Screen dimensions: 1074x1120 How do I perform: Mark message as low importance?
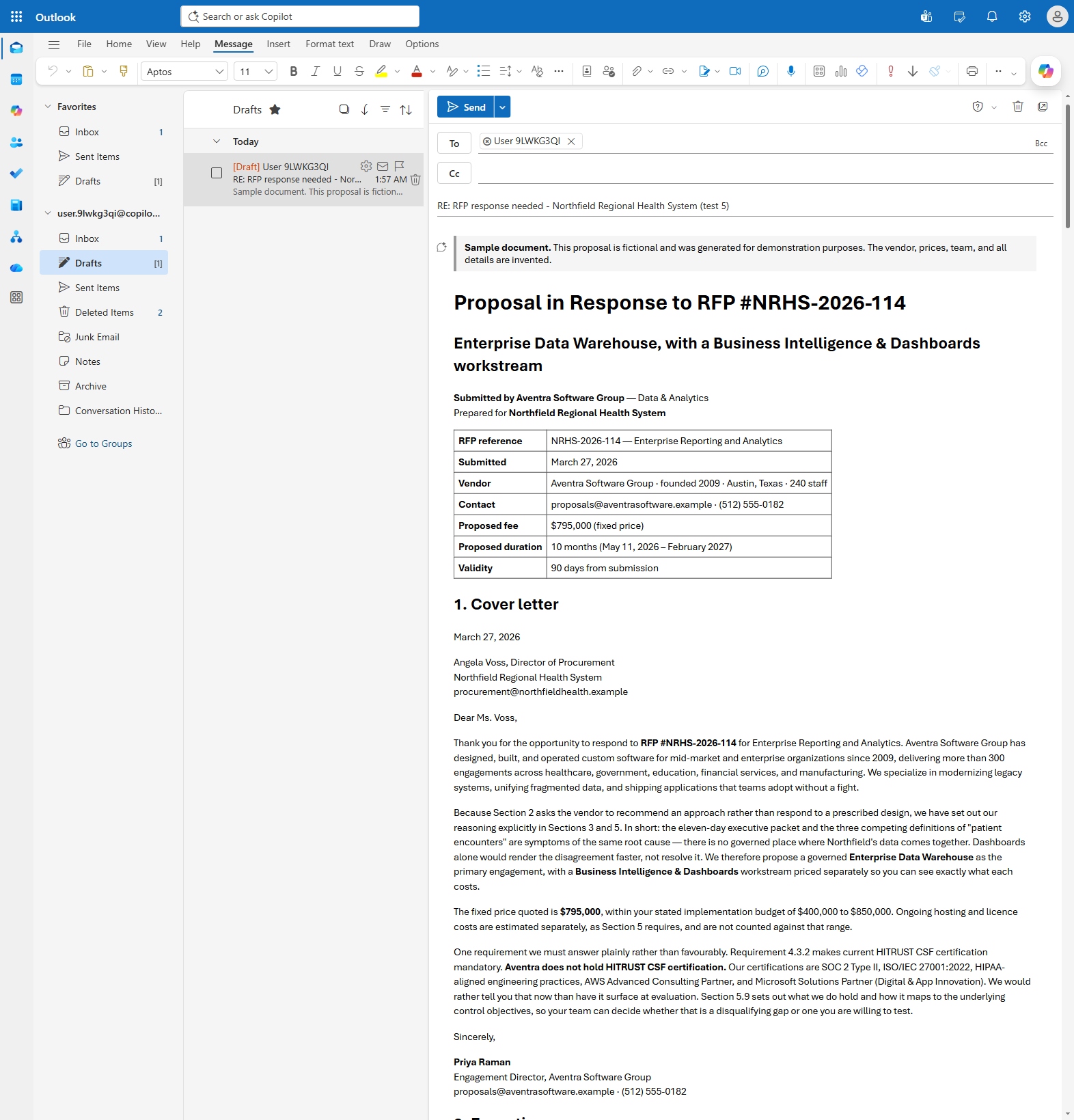tap(913, 71)
